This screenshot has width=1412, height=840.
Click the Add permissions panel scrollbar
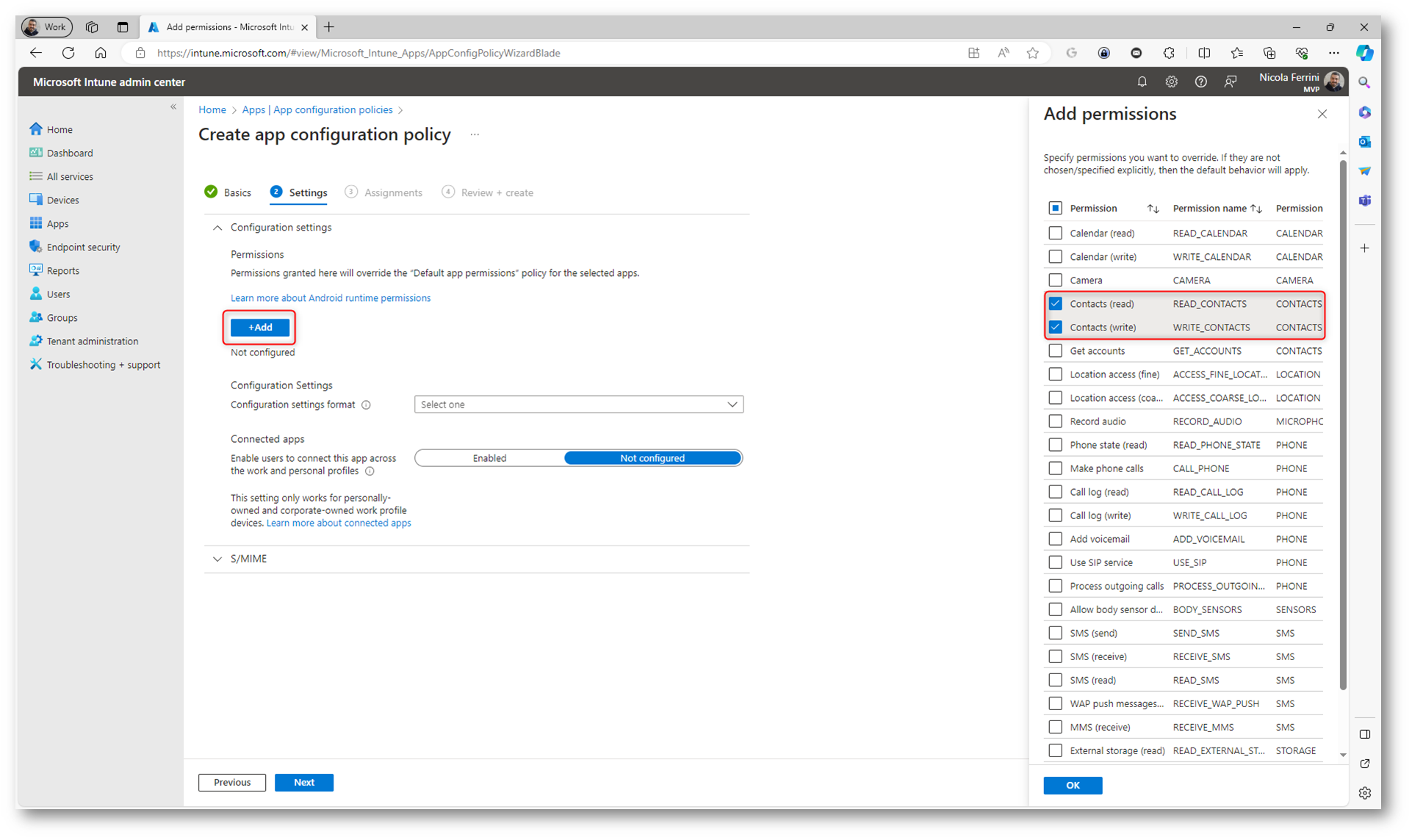1343,426
